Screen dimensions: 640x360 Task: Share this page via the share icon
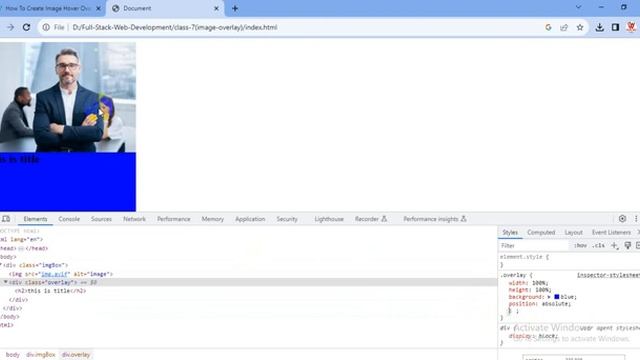click(564, 27)
